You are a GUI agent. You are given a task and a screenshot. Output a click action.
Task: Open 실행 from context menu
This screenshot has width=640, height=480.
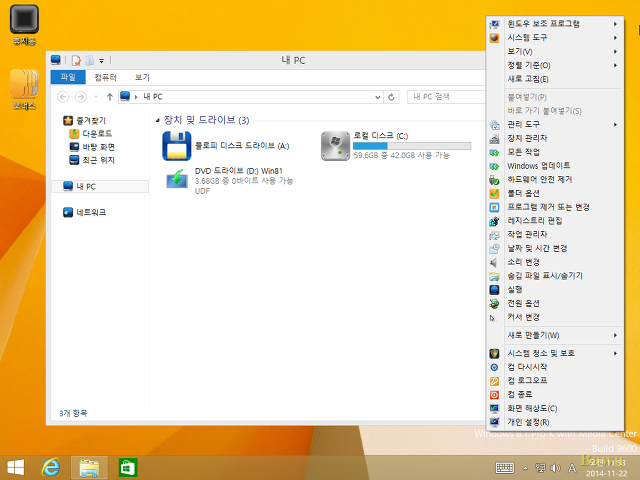pos(555,289)
